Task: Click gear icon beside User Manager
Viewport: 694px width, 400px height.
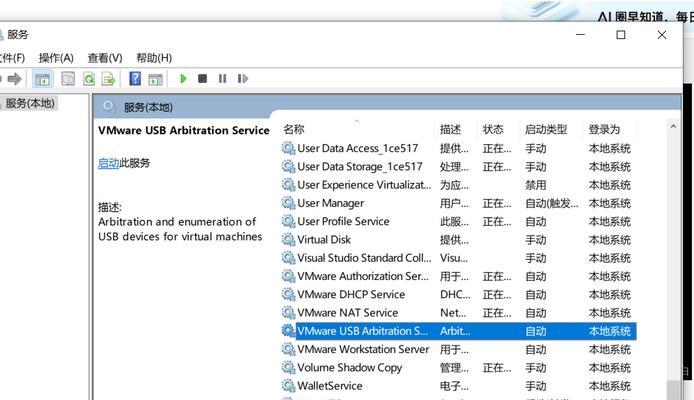Action: coord(288,203)
